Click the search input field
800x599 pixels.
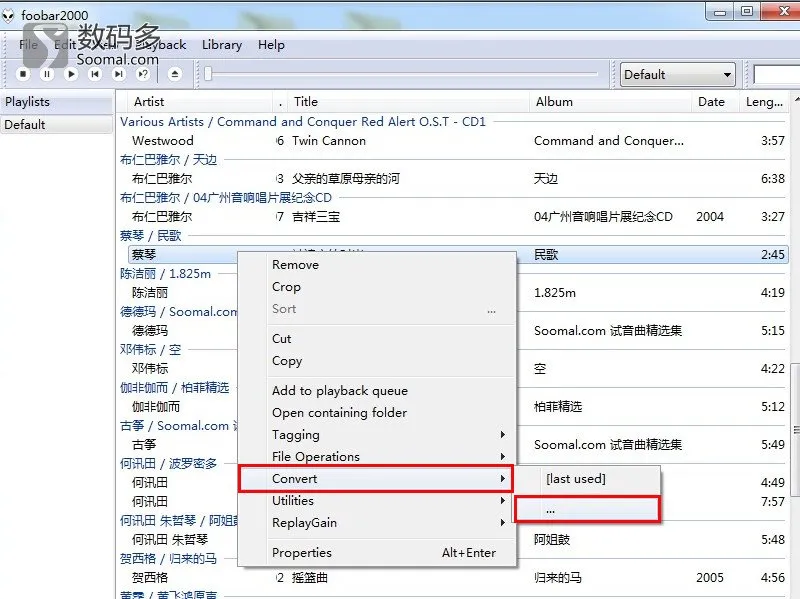[777, 75]
